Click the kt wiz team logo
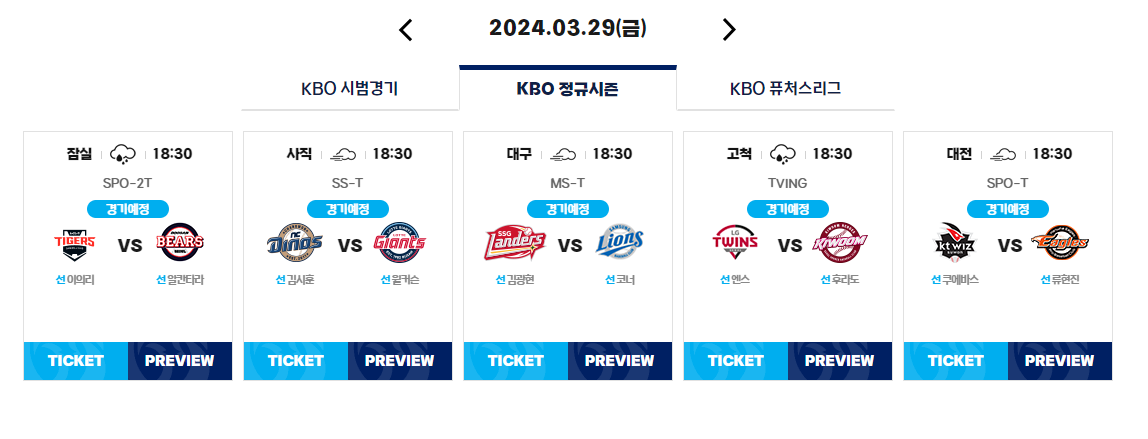The width and height of the screenshot is (1148, 439). (955, 243)
